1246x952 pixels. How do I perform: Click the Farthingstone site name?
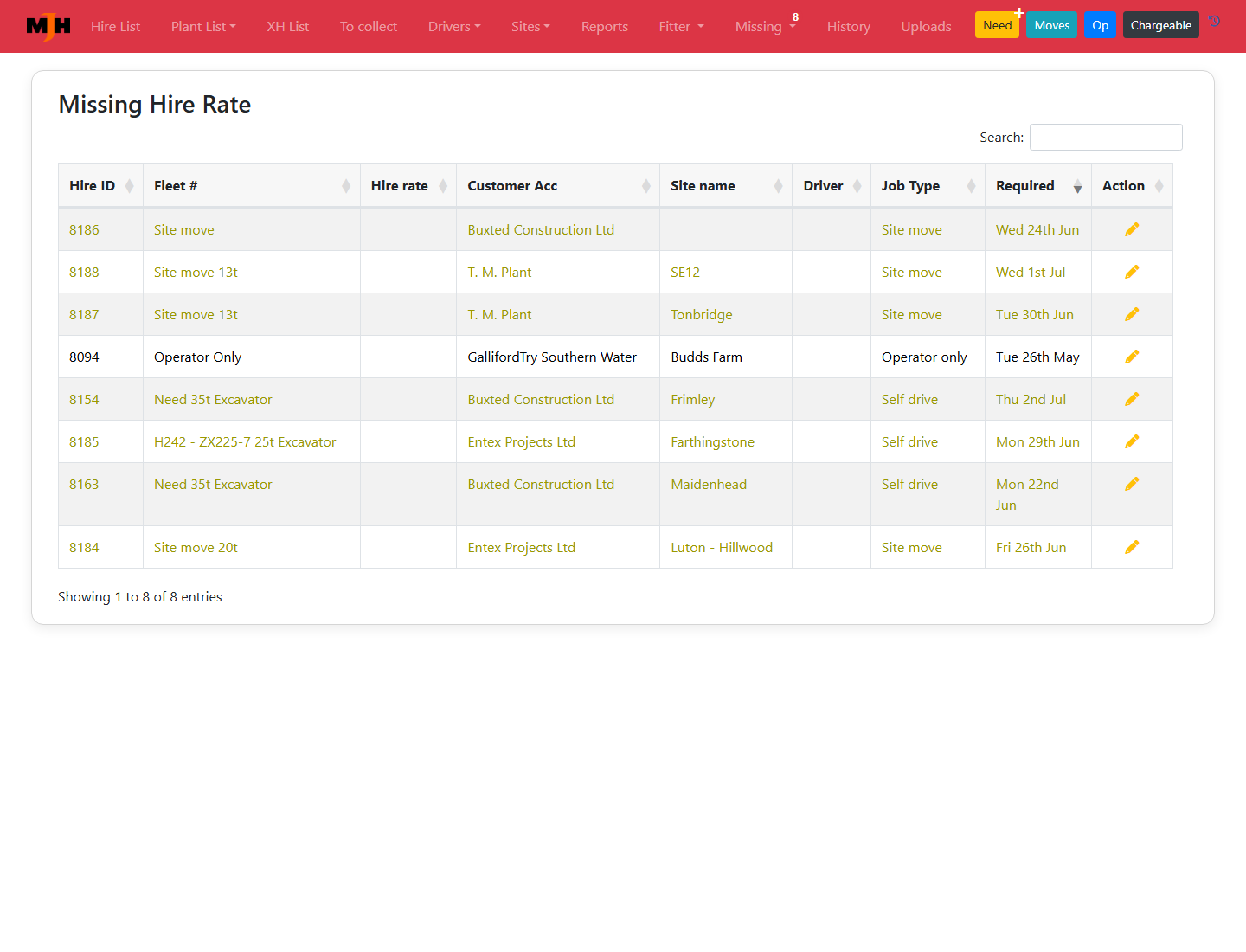pos(713,441)
